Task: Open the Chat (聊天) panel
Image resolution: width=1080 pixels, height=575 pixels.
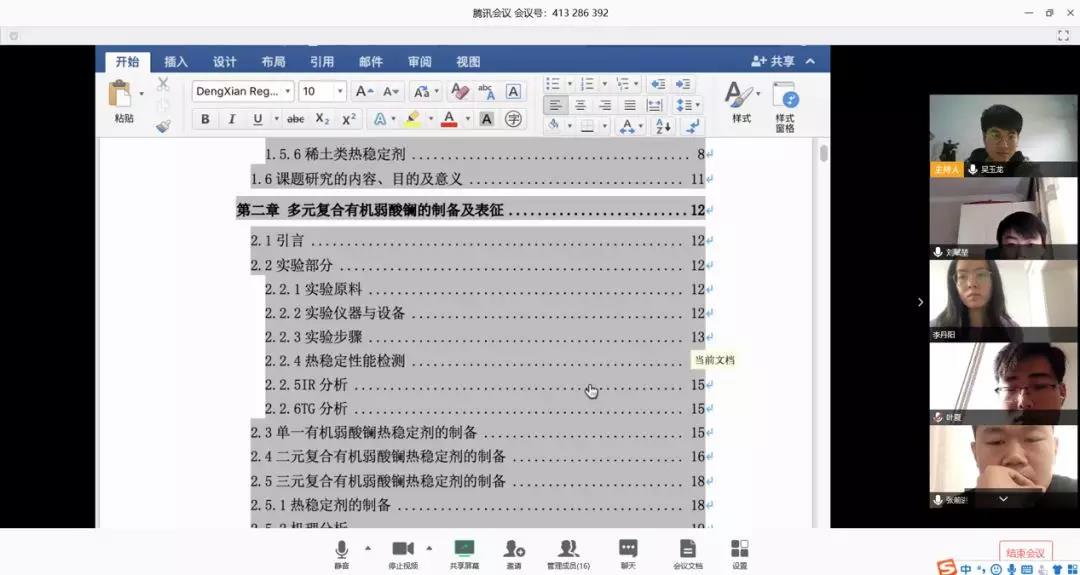Action: coord(628,552)
